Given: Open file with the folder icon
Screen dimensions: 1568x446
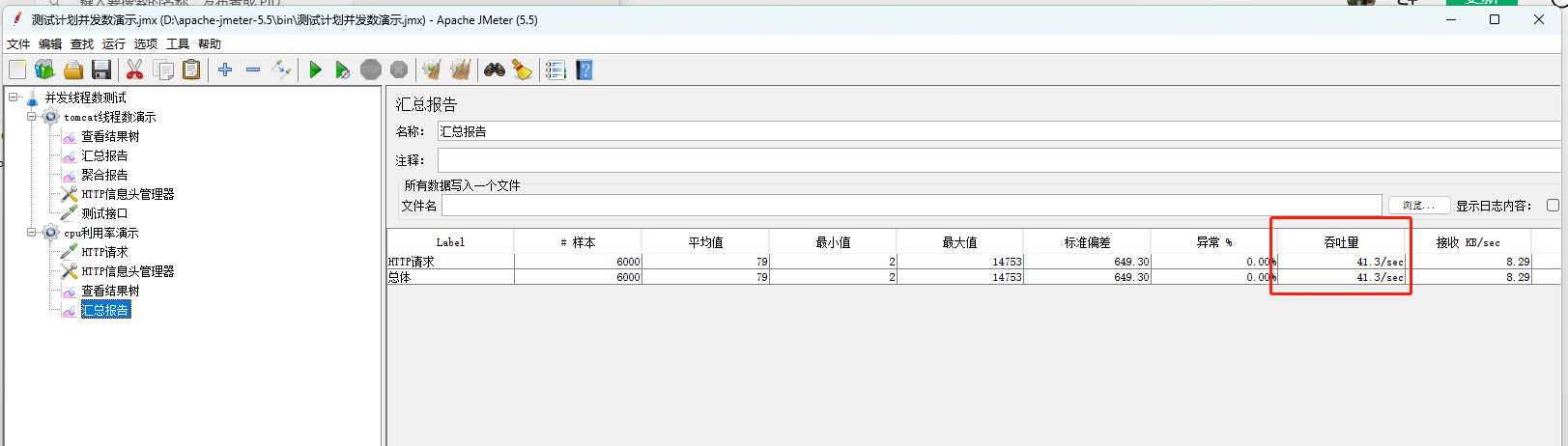Looking at the screenshot, I should pyautogui.click(x=73, y=70).
